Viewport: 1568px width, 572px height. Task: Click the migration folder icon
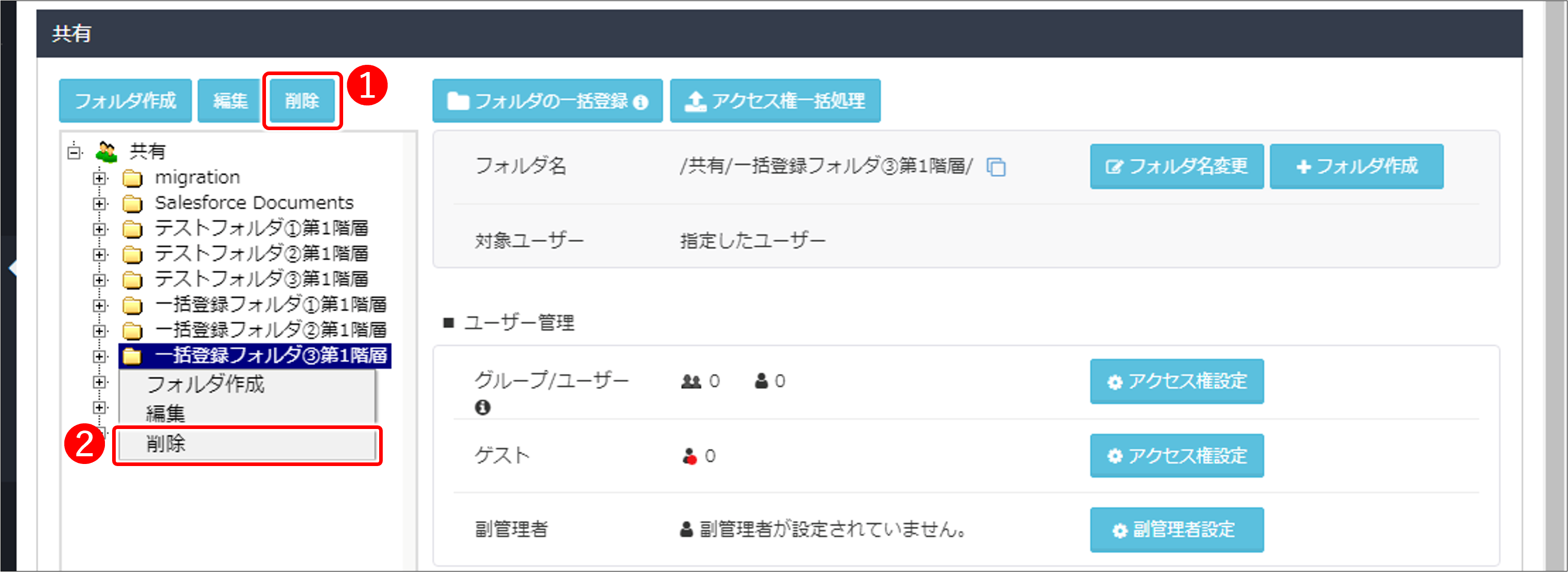pyautogui.click(x=132, y=178)
